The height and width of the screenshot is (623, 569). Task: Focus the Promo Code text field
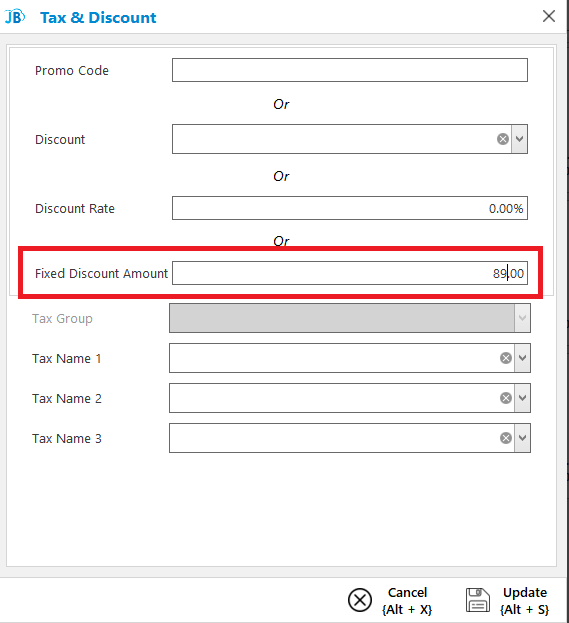350,70
